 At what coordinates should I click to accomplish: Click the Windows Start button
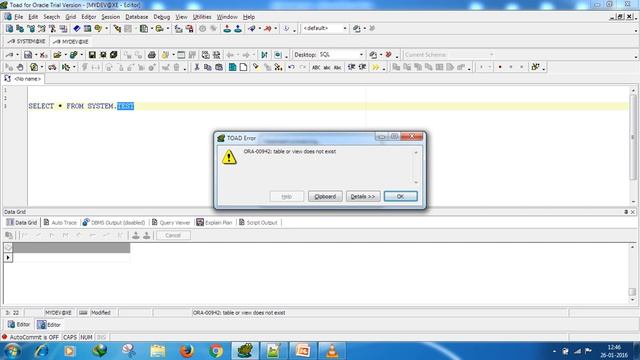tap(11, 351)
